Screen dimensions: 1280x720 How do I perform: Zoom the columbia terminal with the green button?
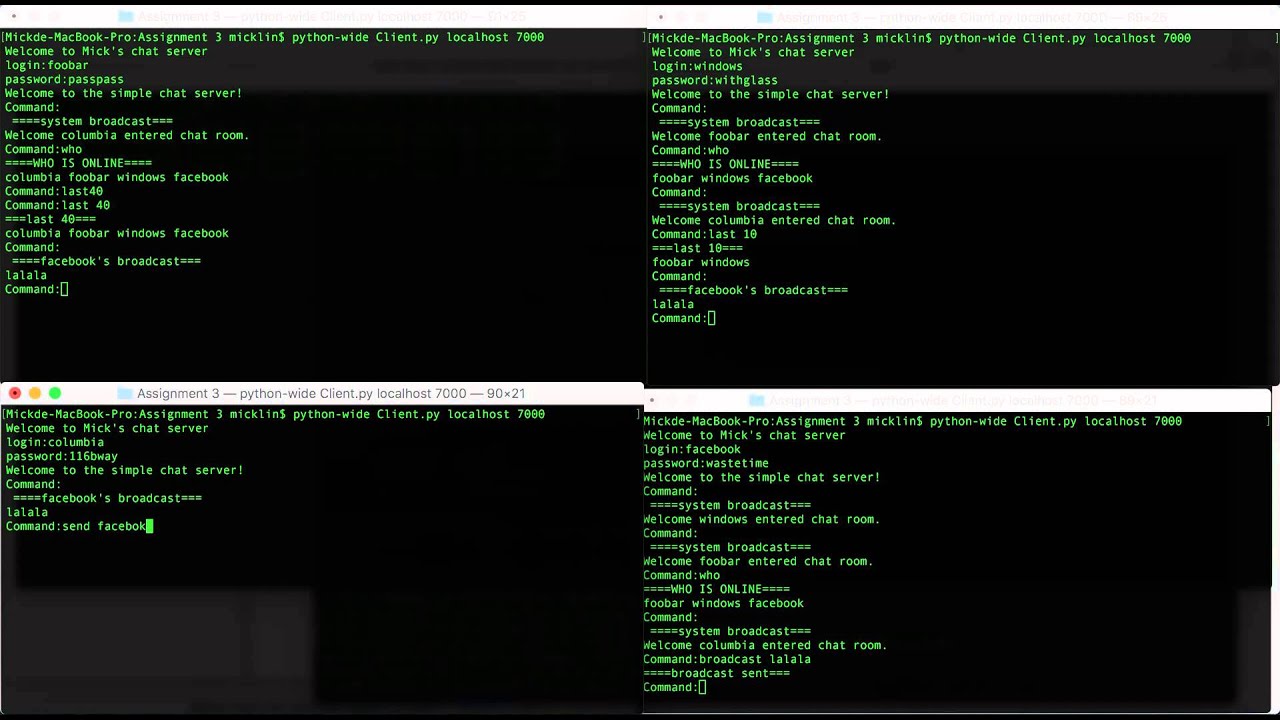[x=55, y=393]
